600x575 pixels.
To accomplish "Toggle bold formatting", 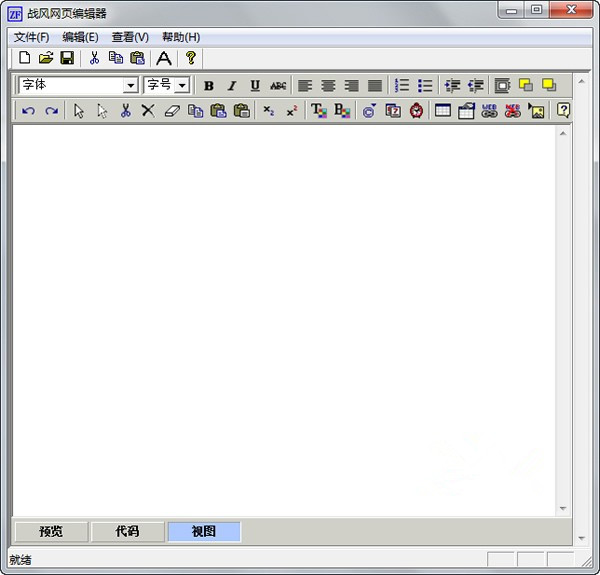I will [209, 86].
